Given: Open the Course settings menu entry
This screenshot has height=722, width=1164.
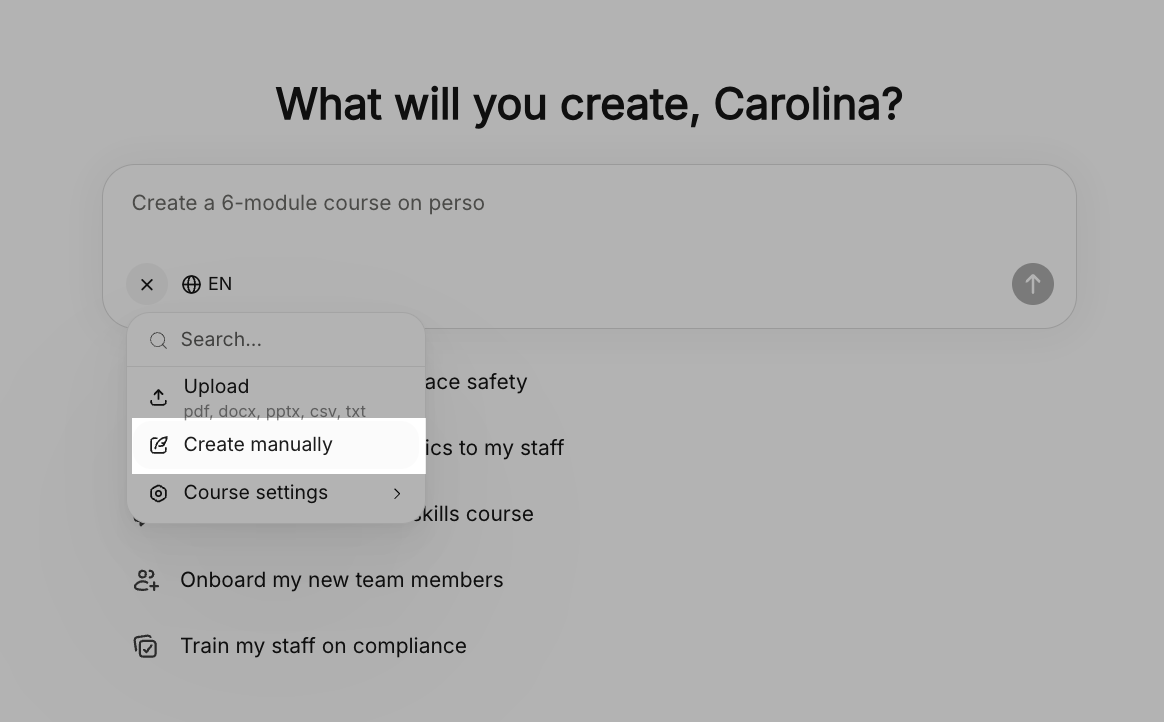Looking at the screenshot, I should [x=276, y=493].
